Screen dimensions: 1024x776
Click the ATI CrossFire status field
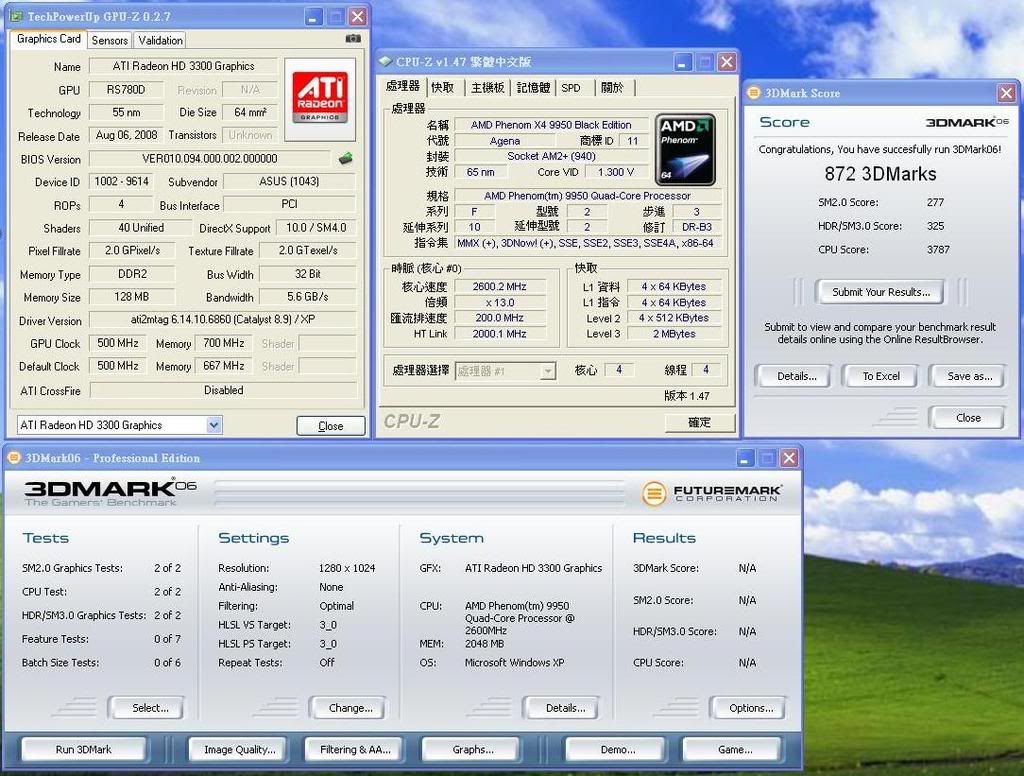pyautogui.click(x=223, y=390)
